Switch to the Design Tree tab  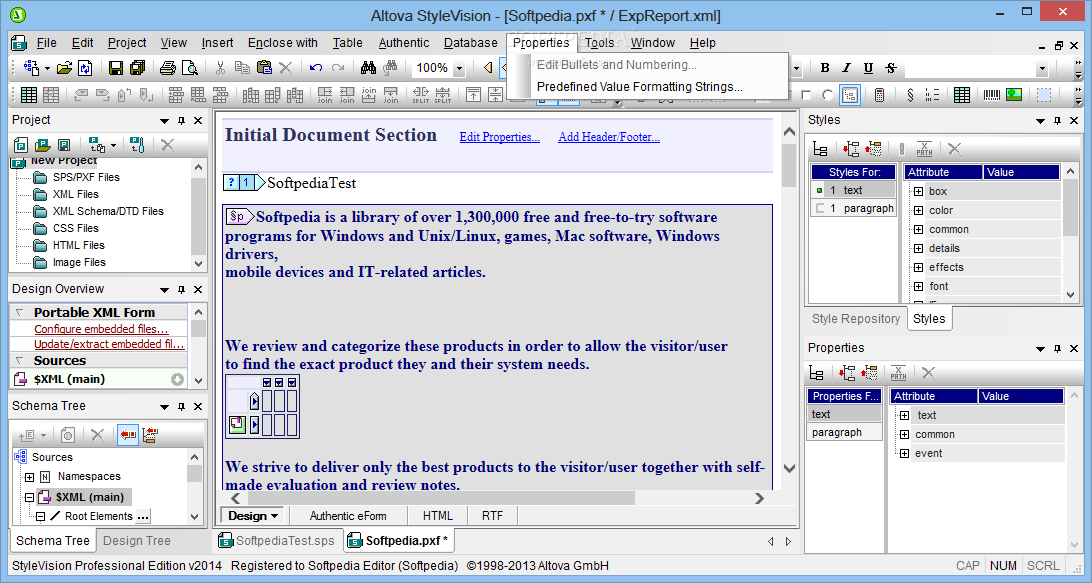pyautogui.click(x=136, y=541)
